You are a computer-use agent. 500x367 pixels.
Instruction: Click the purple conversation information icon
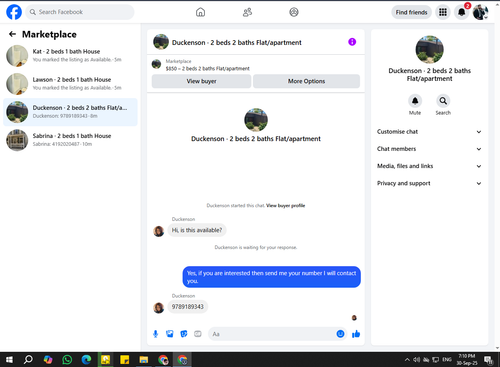(352, 42)
